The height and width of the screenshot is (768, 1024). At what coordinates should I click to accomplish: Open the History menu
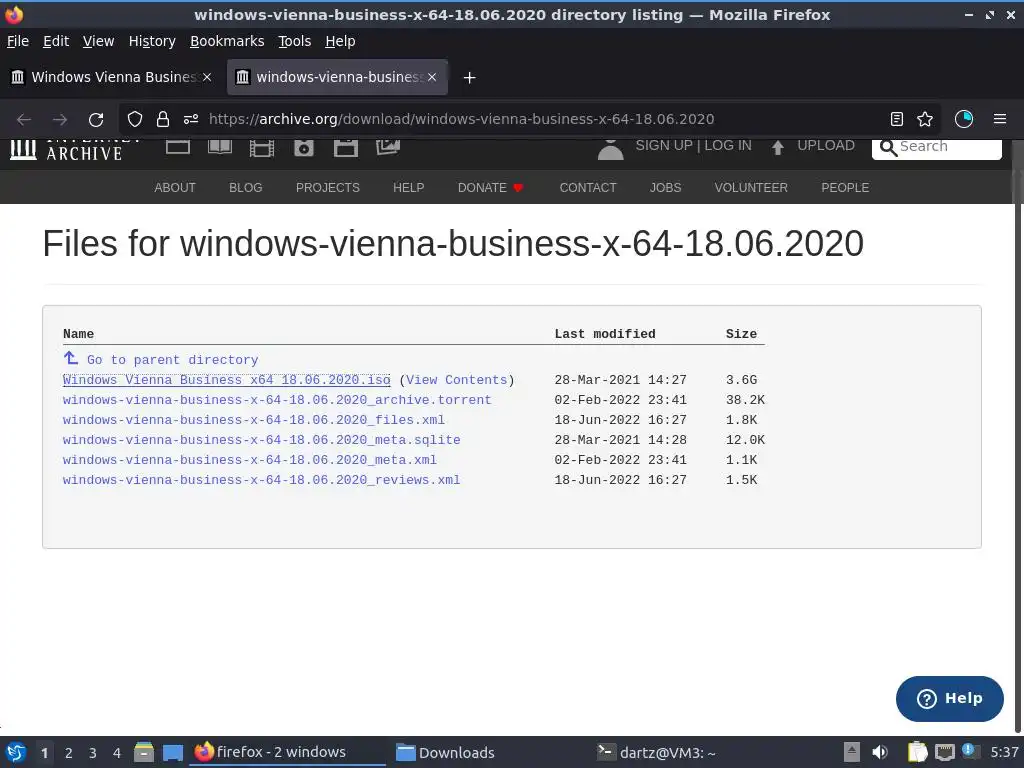click(152, 41)
